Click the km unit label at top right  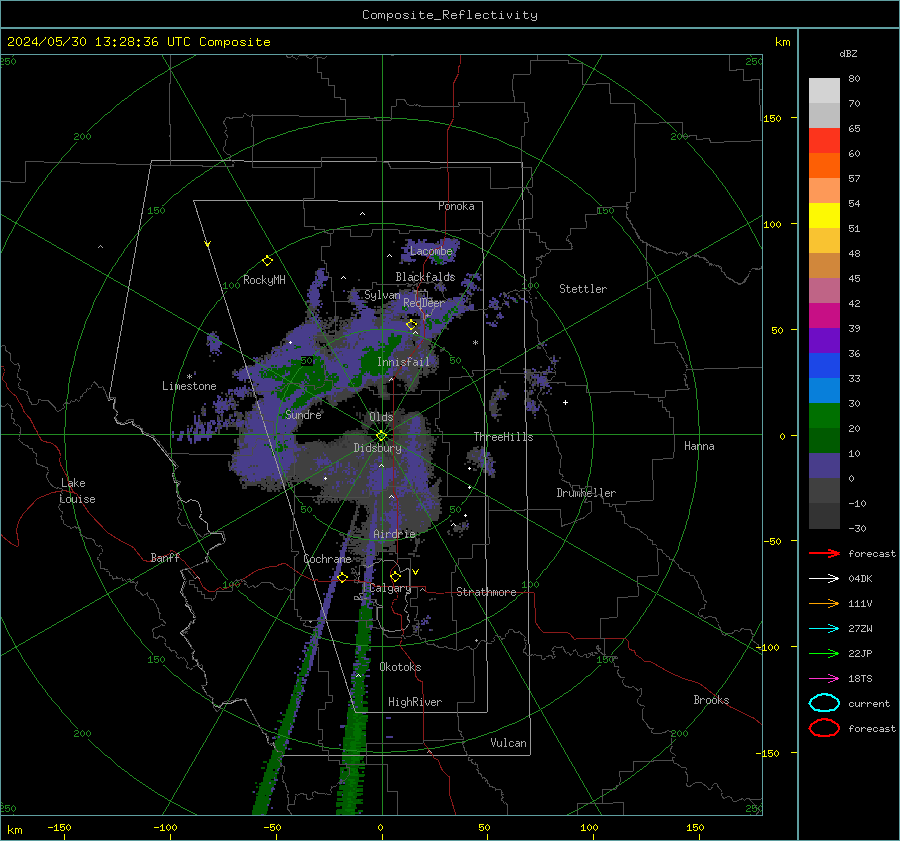pyautogui.click(x=782, y=42)
